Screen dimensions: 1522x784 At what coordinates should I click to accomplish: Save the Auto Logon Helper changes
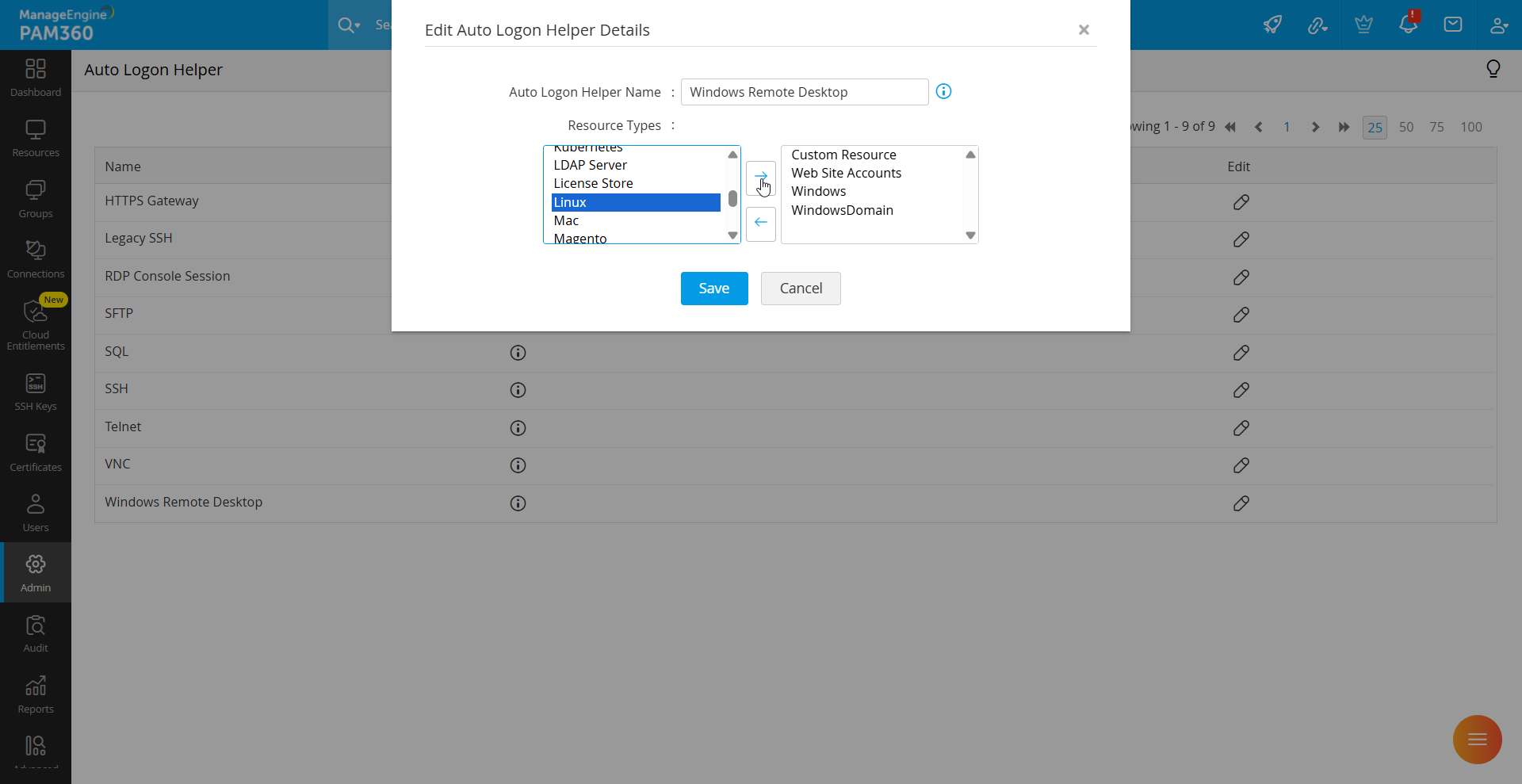pos(713,288)
